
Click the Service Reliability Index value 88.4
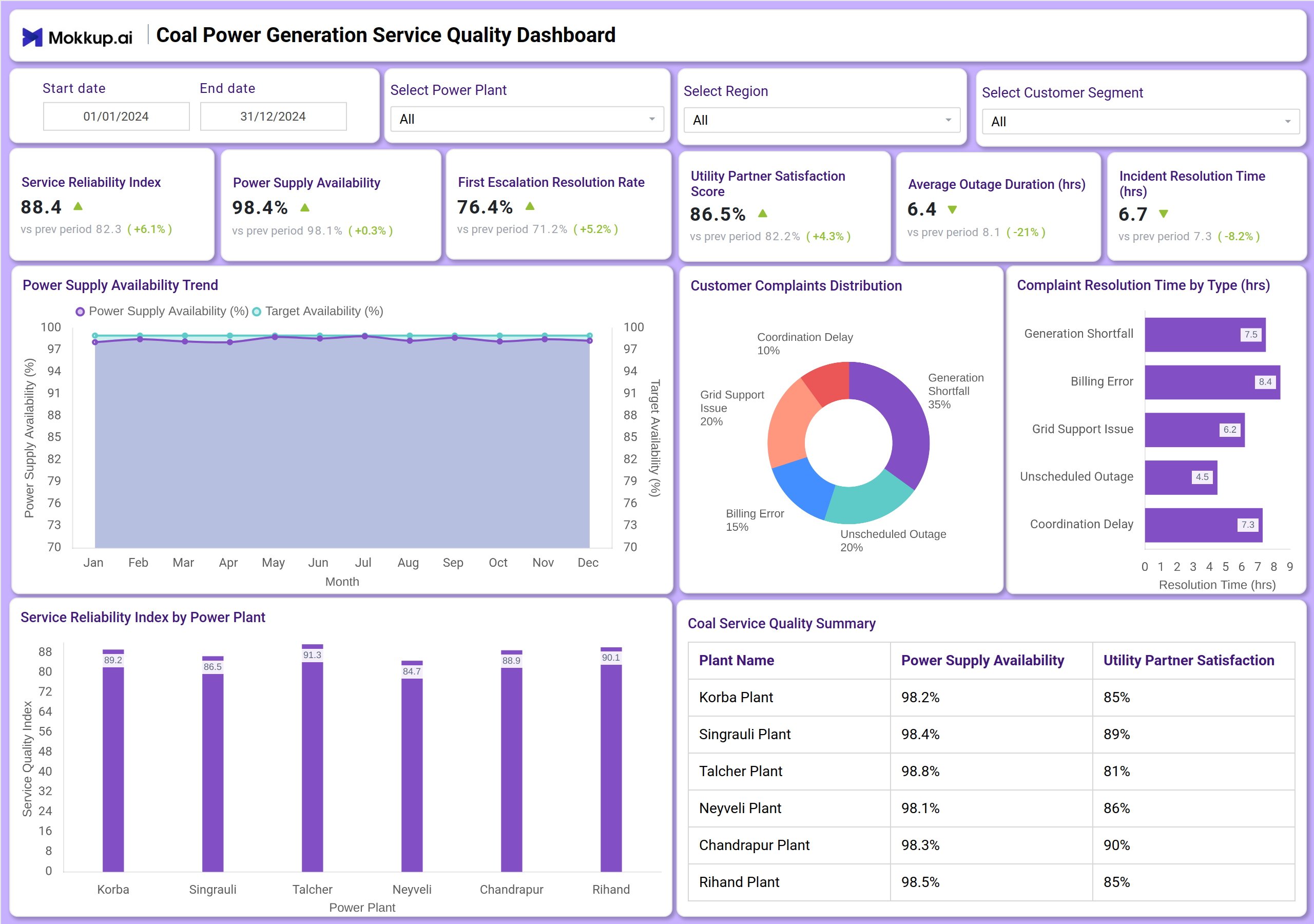(41, 207)
